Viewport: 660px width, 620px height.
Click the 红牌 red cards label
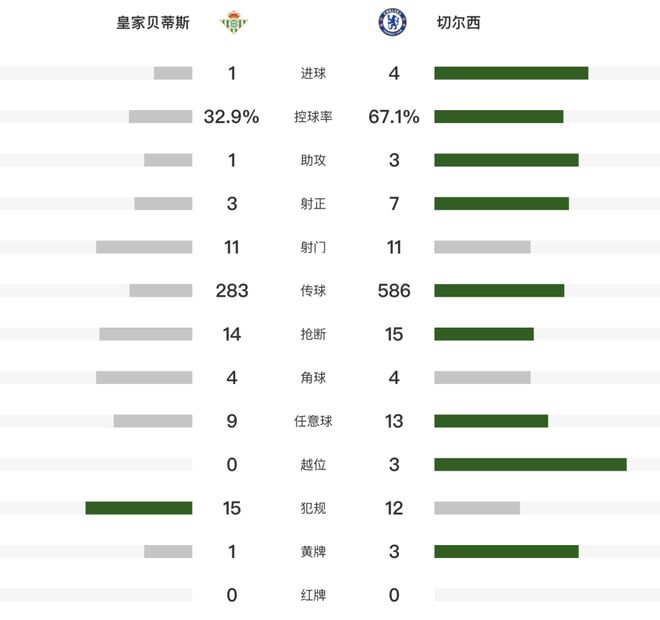pos(313,595)
